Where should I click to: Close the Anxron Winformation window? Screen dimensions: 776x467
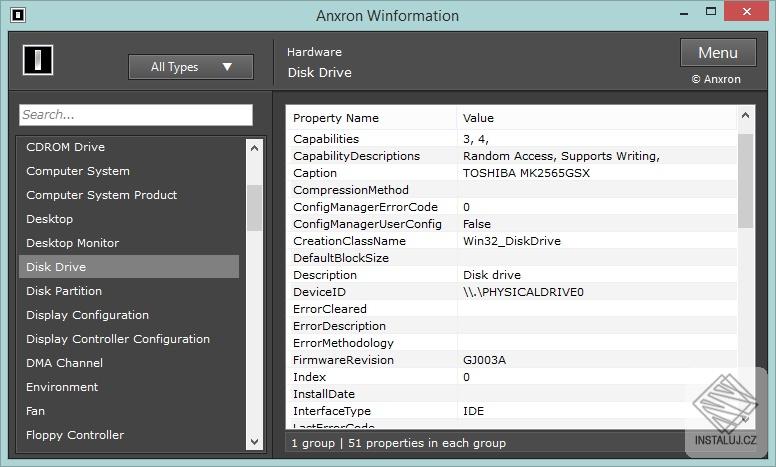(x=747, y=11)
